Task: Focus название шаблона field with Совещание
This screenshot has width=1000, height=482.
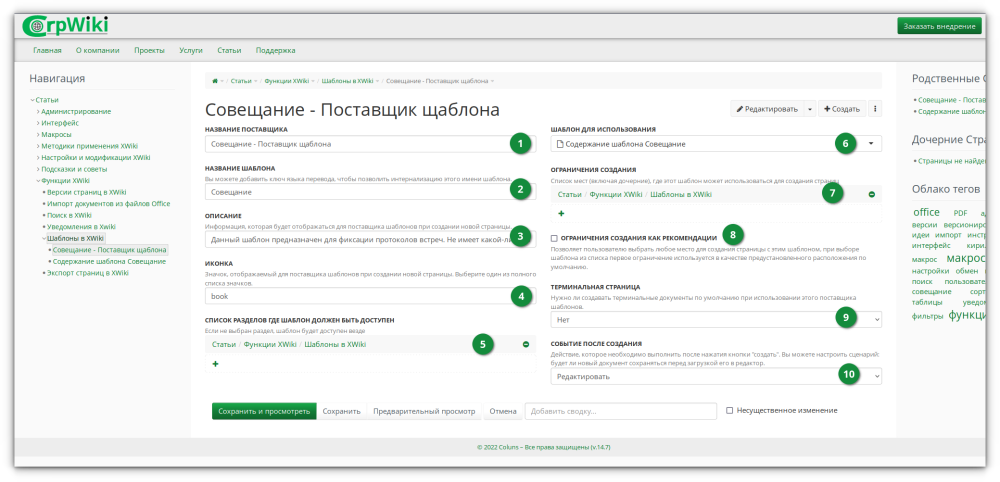Action: click(x=371, y=192)
